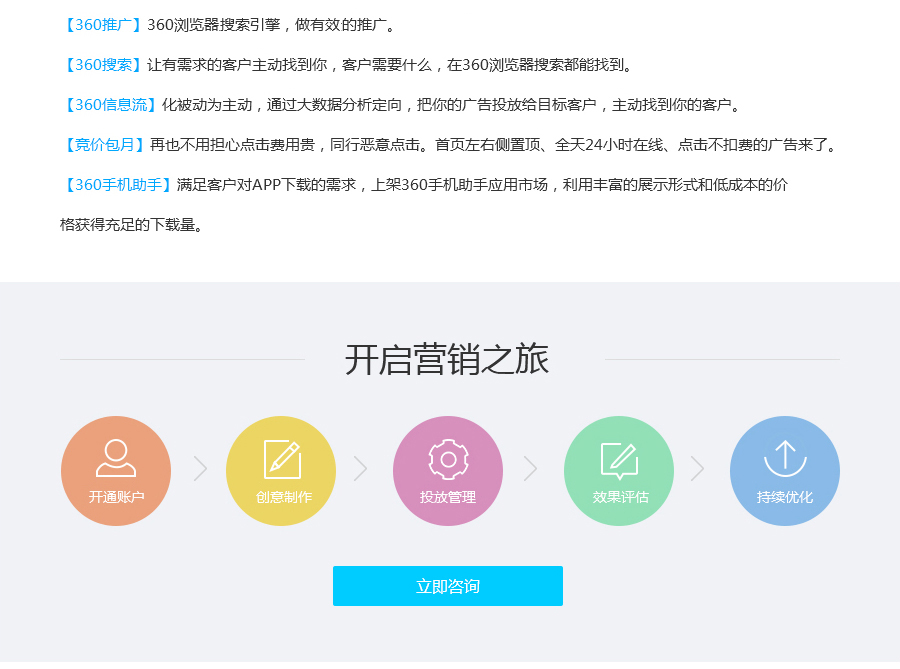Follow the 【360信息流】 link
Screen dimensions: 900x669
110,105
